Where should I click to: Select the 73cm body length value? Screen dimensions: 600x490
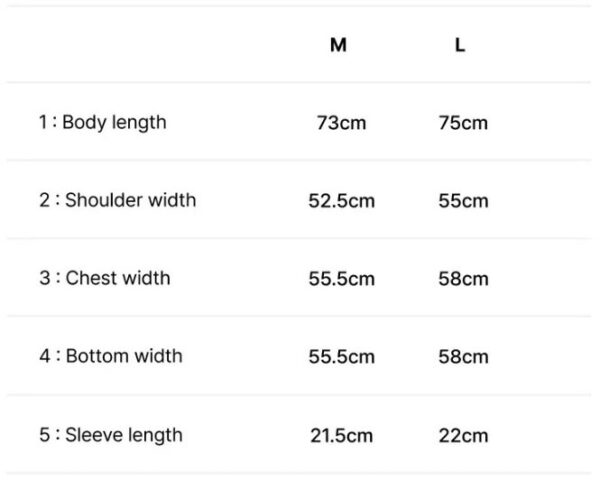pos(341,123)
